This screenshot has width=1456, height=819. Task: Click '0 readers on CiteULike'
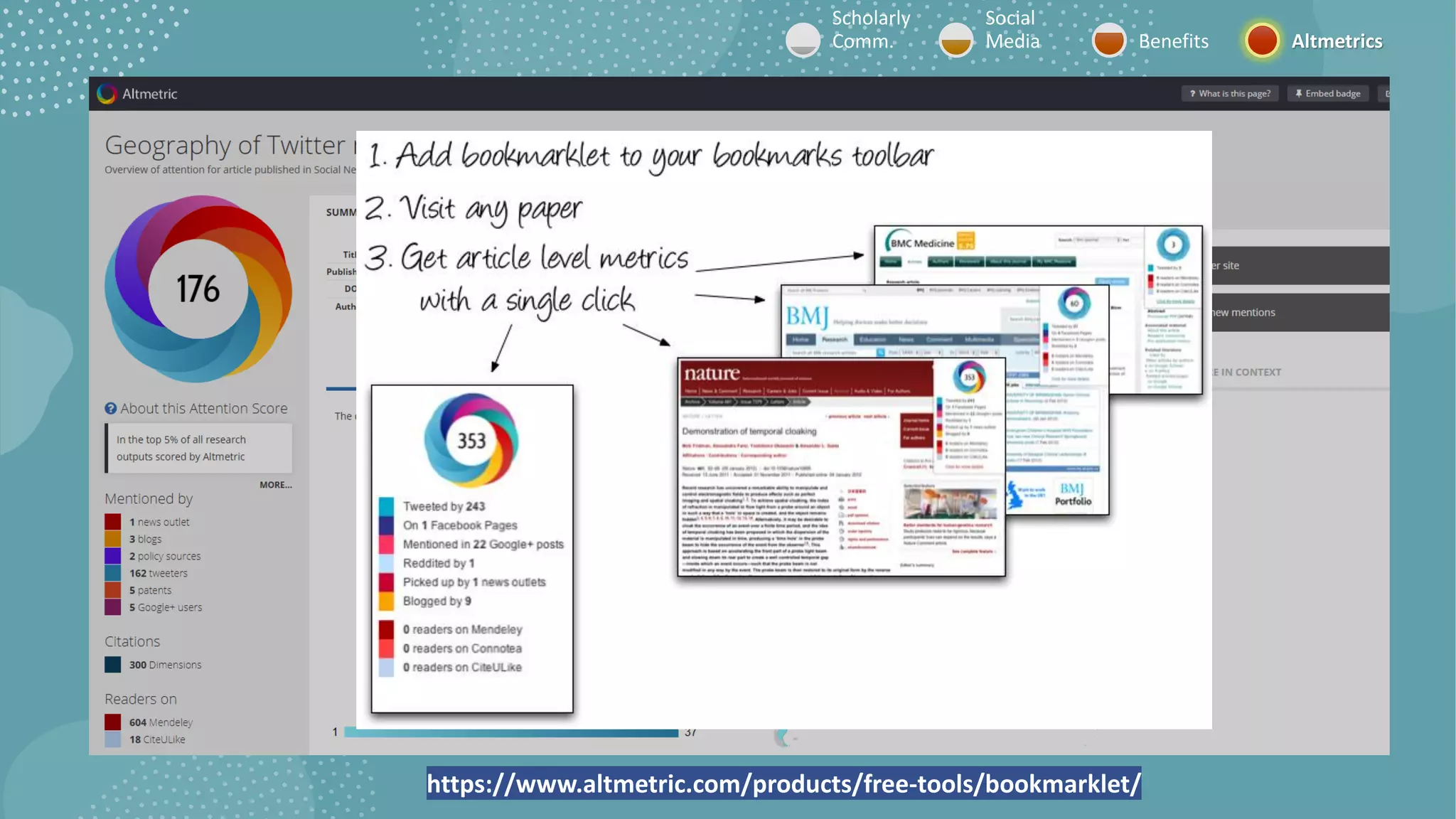tap(462, 668)
